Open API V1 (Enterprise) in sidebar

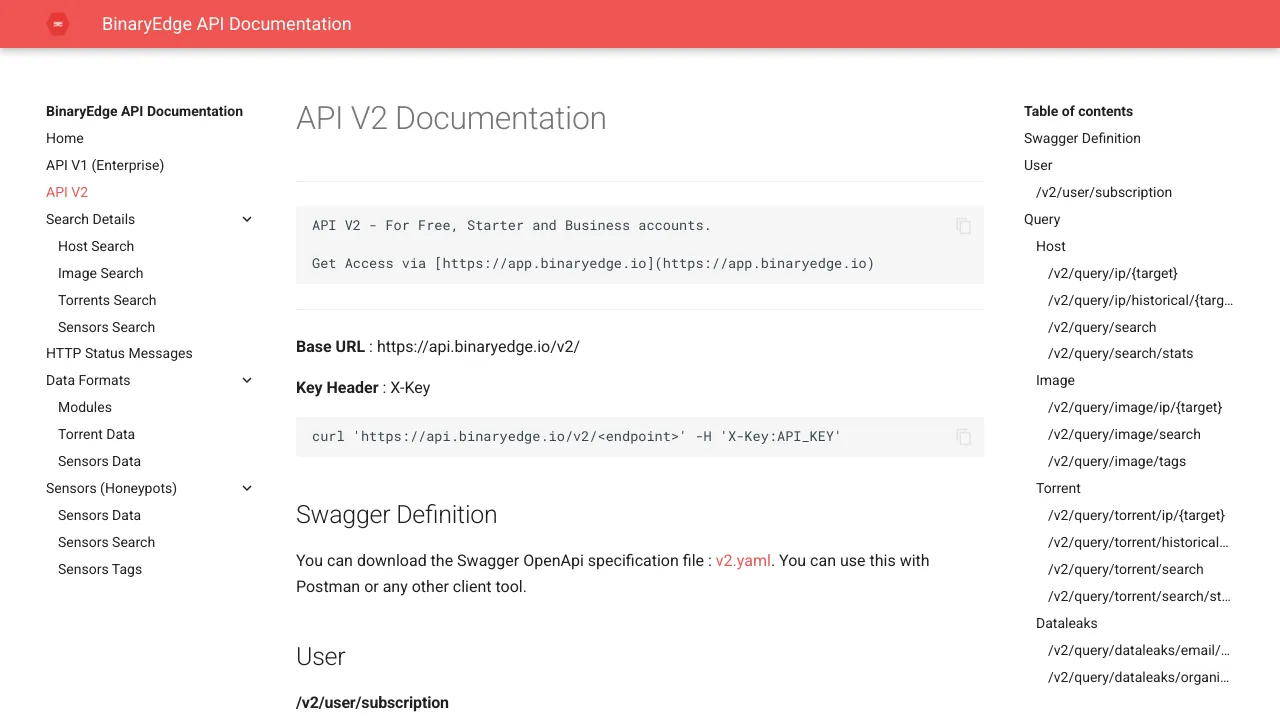point(105,165)
